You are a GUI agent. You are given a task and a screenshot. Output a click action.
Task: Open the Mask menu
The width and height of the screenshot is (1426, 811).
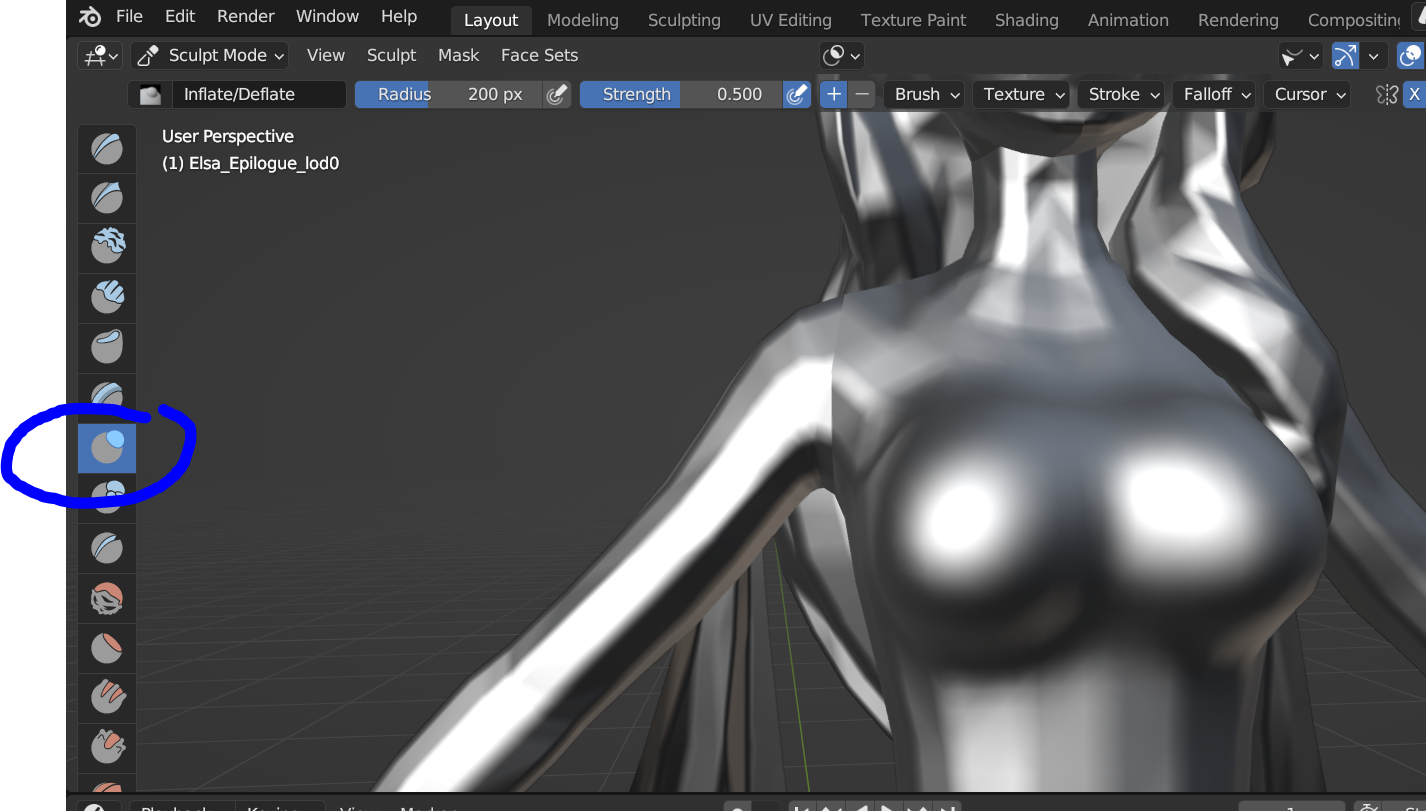click(459, 56)
